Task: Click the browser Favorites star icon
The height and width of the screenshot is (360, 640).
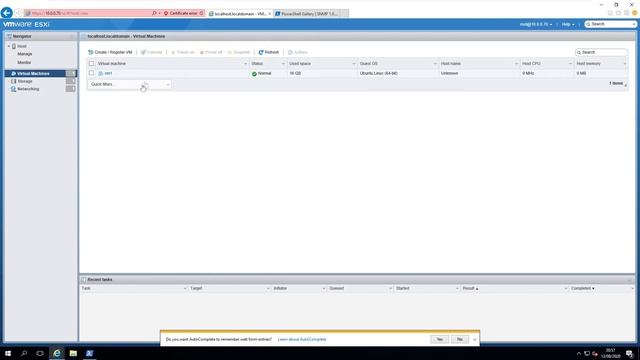Action: (x=618, y=13)
